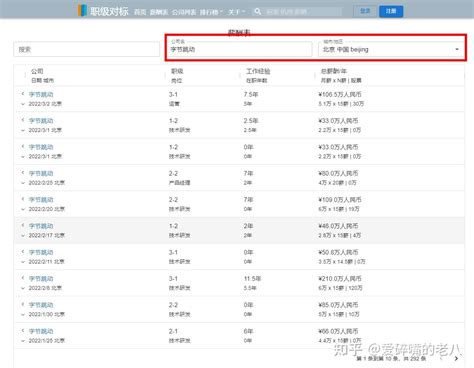Expand down chevron beside 2022/2/25 北京
Viewport: 474px width, 368px height.
pyautogui.click(x=23, y=183)
